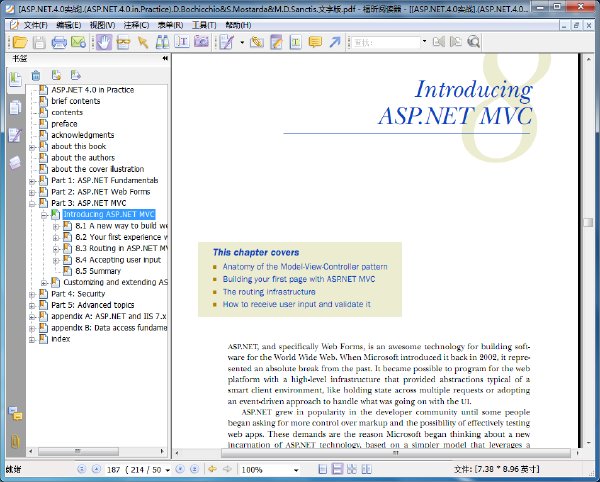Enable continuous page layout
600x482 pixels.
pyautogui.click(x=337, y=469)
